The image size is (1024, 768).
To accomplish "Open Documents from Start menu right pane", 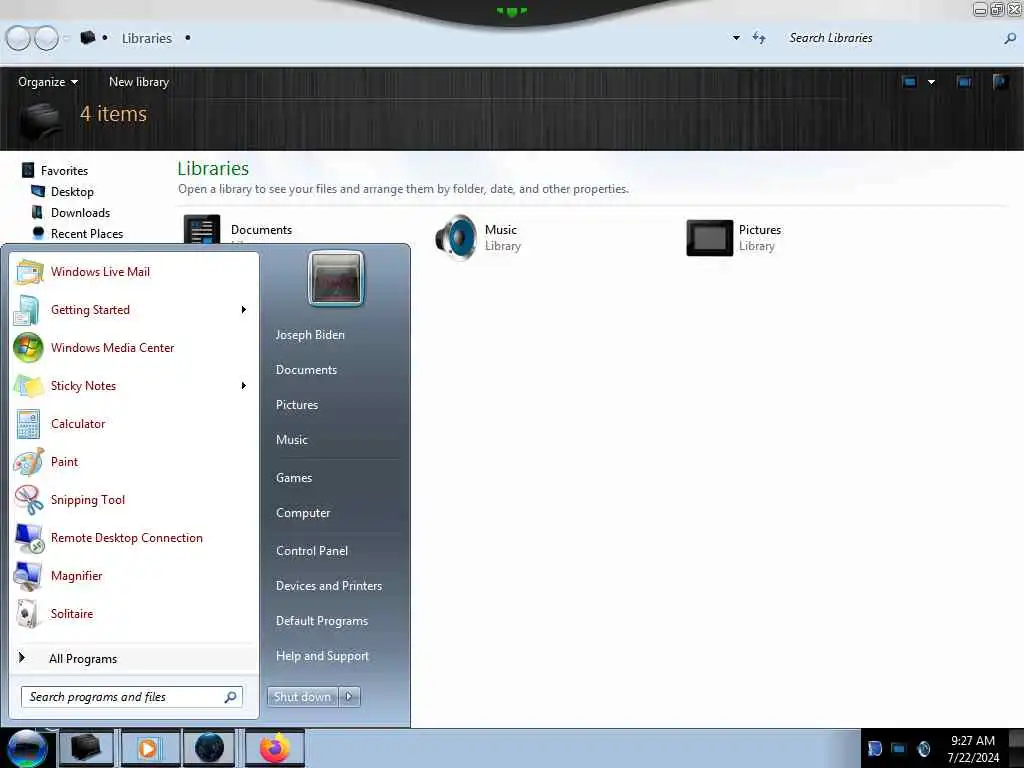I will [x=306, y=370].
